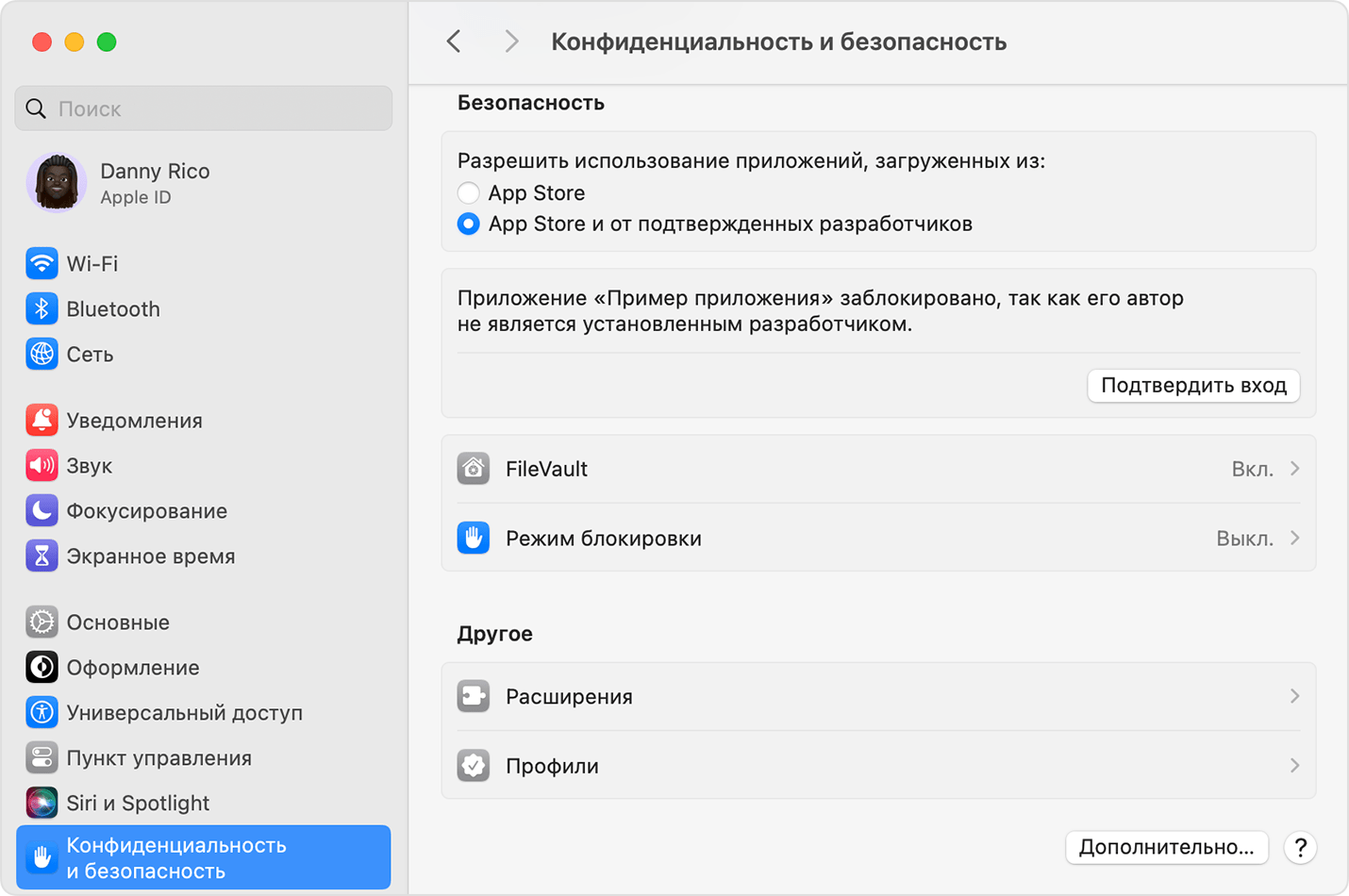
Task: Open the question mark help button
Action: pyautogui.click(x=1300, y=848)
